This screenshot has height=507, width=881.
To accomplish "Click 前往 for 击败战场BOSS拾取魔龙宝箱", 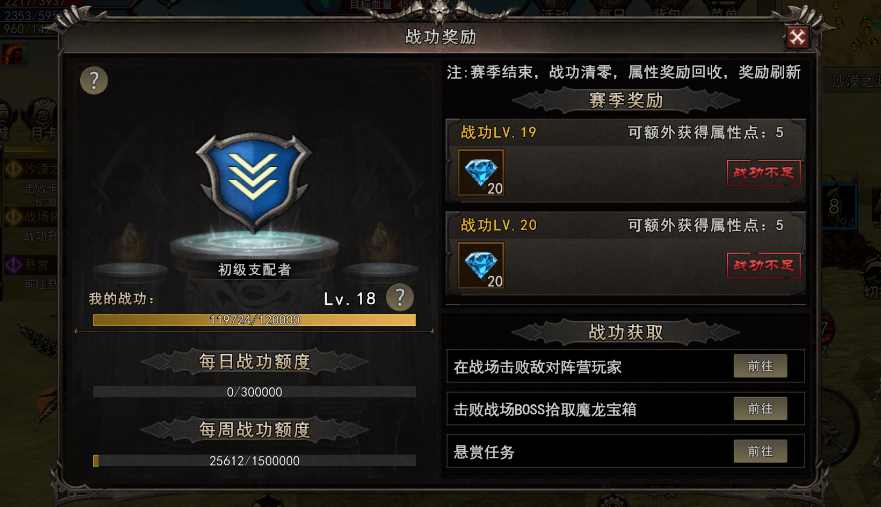I will tap(760, 409).
